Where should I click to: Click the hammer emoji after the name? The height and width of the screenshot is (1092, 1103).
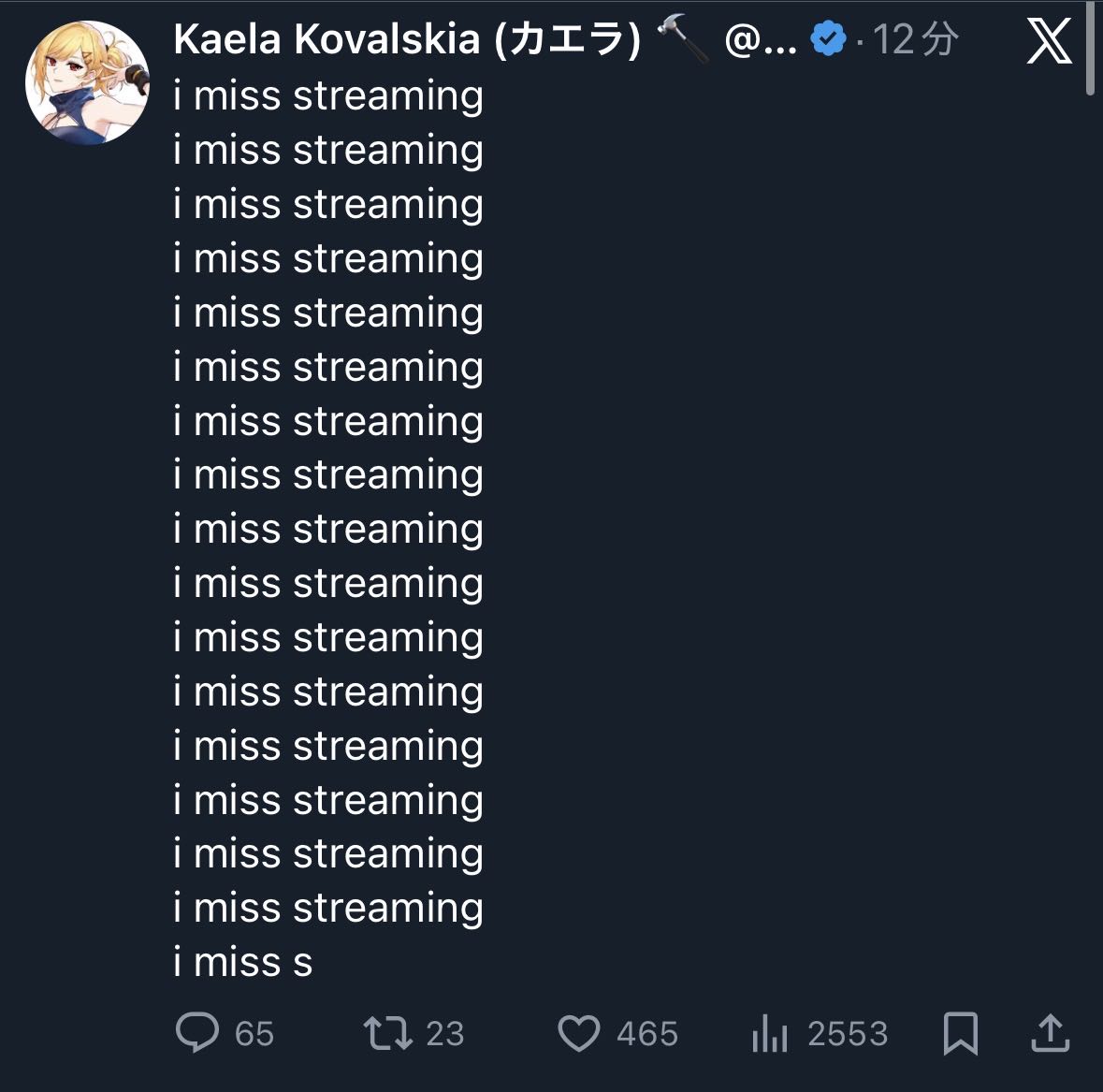683,39
